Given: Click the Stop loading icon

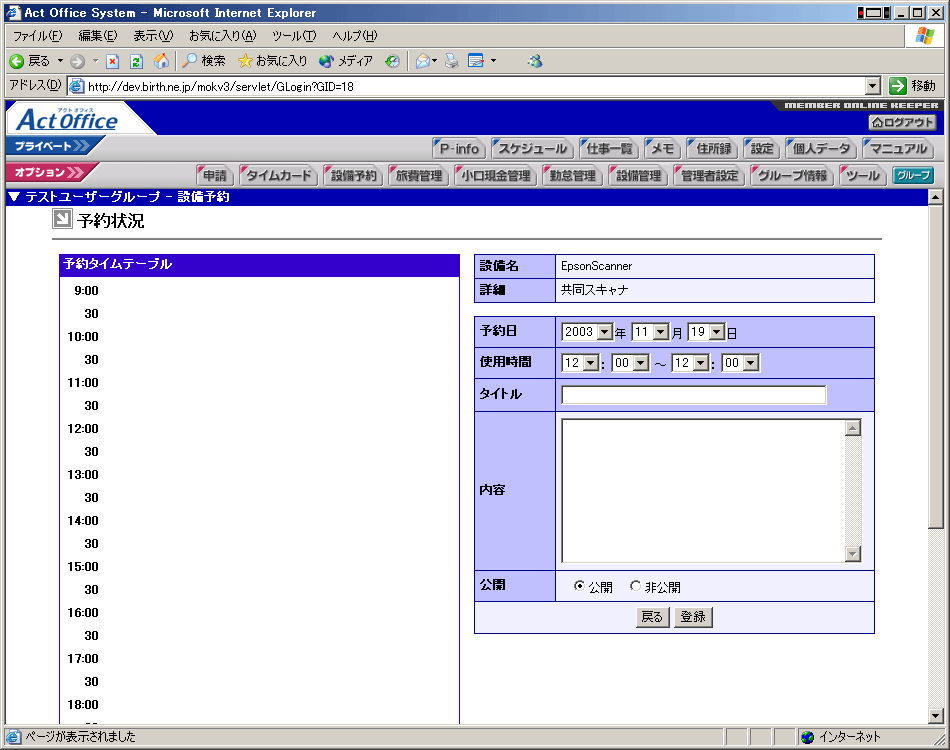Looking at the screenshot, I should (x=113, y=61).
